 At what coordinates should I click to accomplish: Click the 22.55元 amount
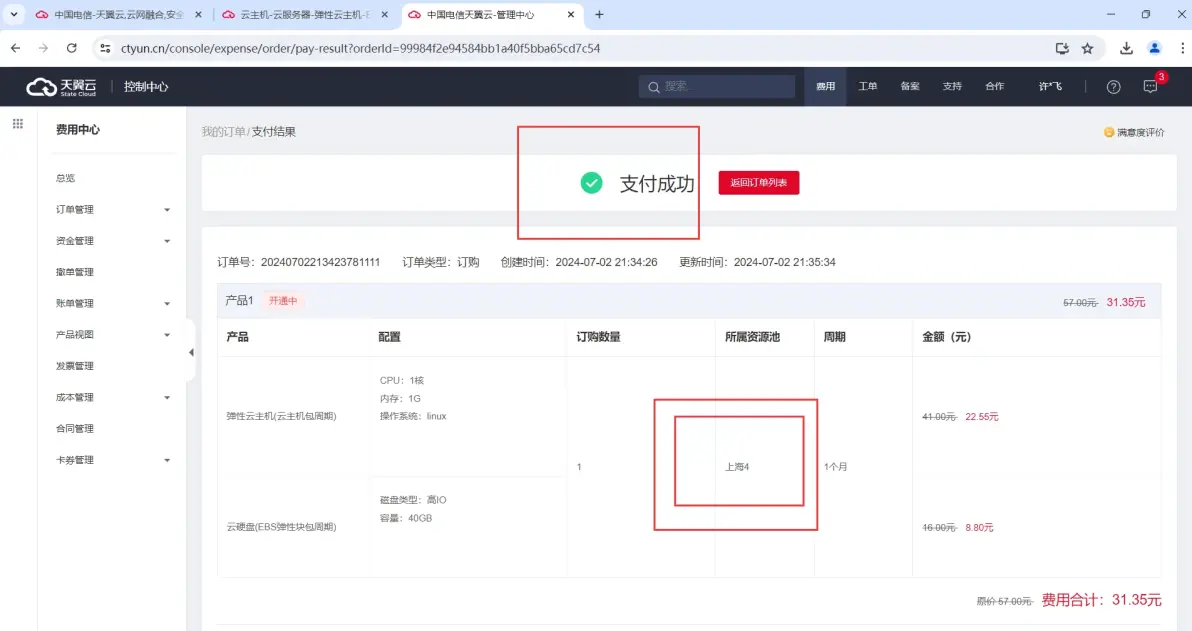(x=981, y=417)
